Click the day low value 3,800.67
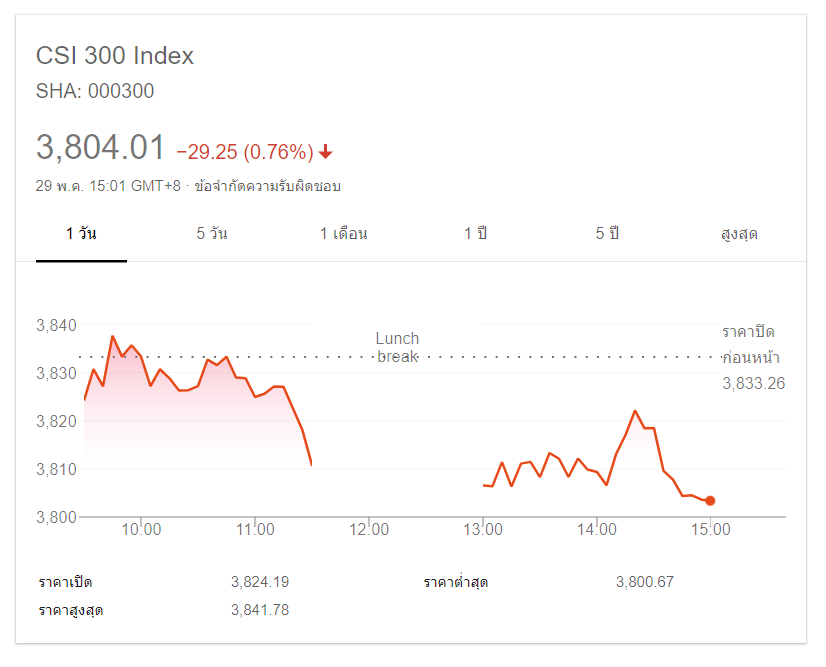 click(x=644, y=582)
